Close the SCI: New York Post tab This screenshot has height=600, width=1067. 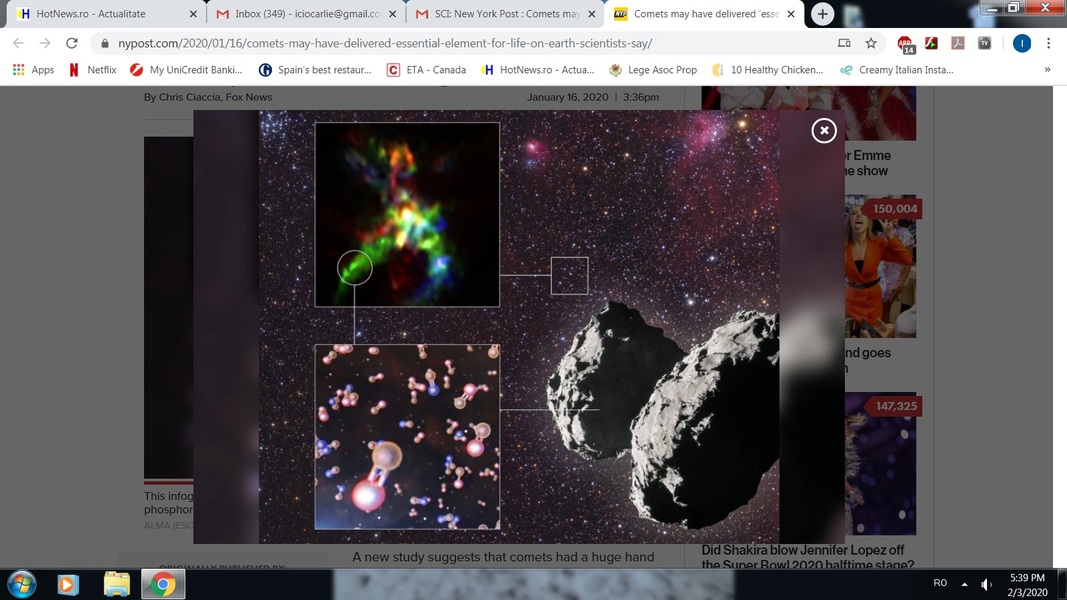point(592,14)
